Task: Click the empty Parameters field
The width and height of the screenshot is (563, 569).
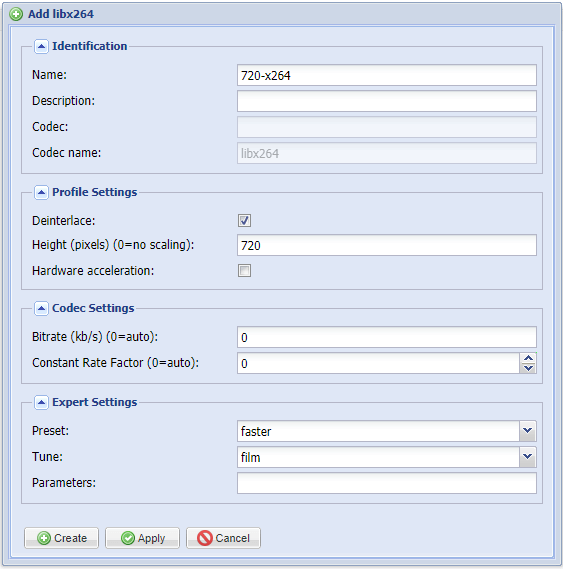Action: click(387, 483)
